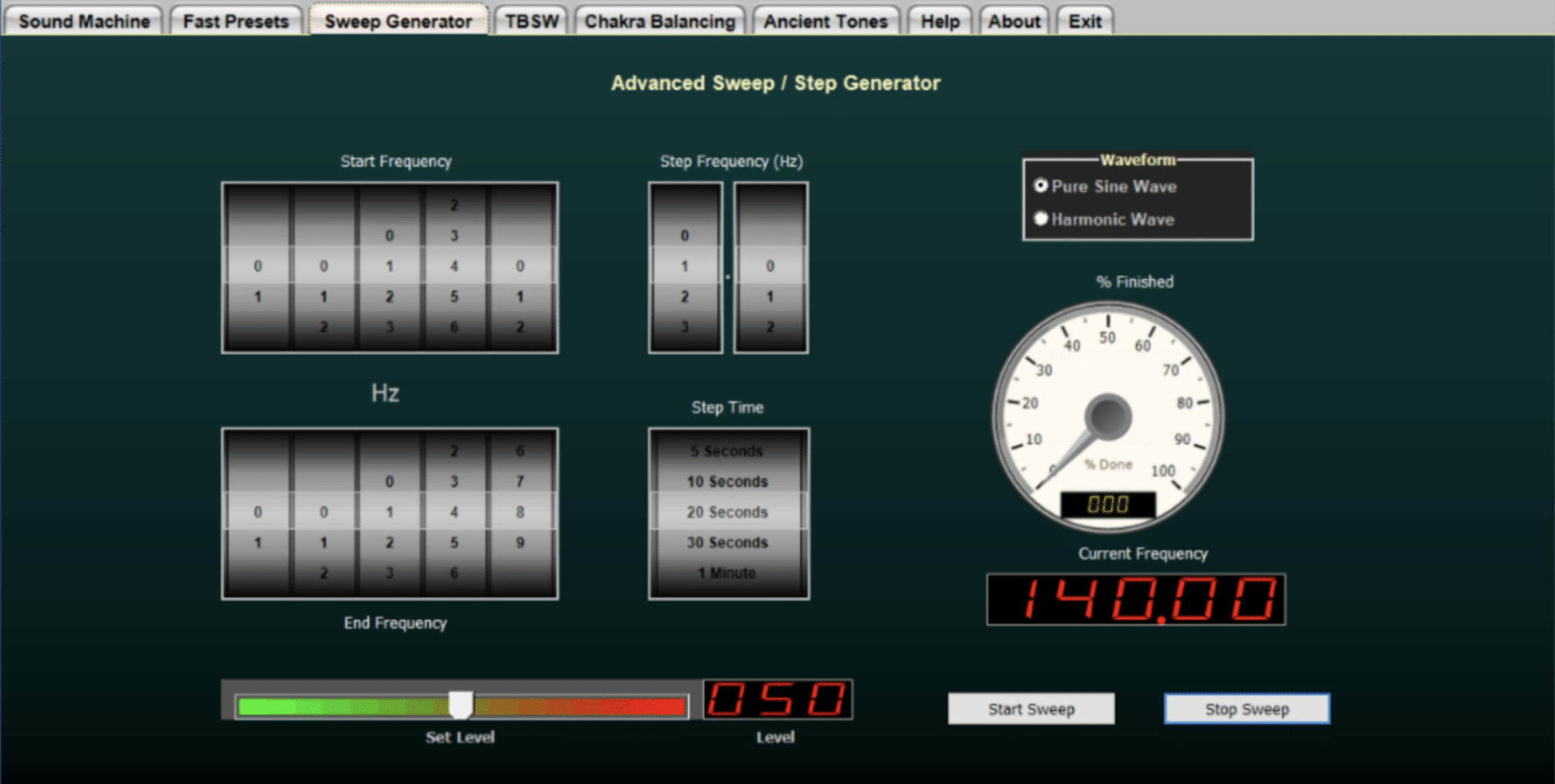Screen dimensions: 1555x784
Task: Click the Step Frequency (Hz) label
Action: [731, 161]
